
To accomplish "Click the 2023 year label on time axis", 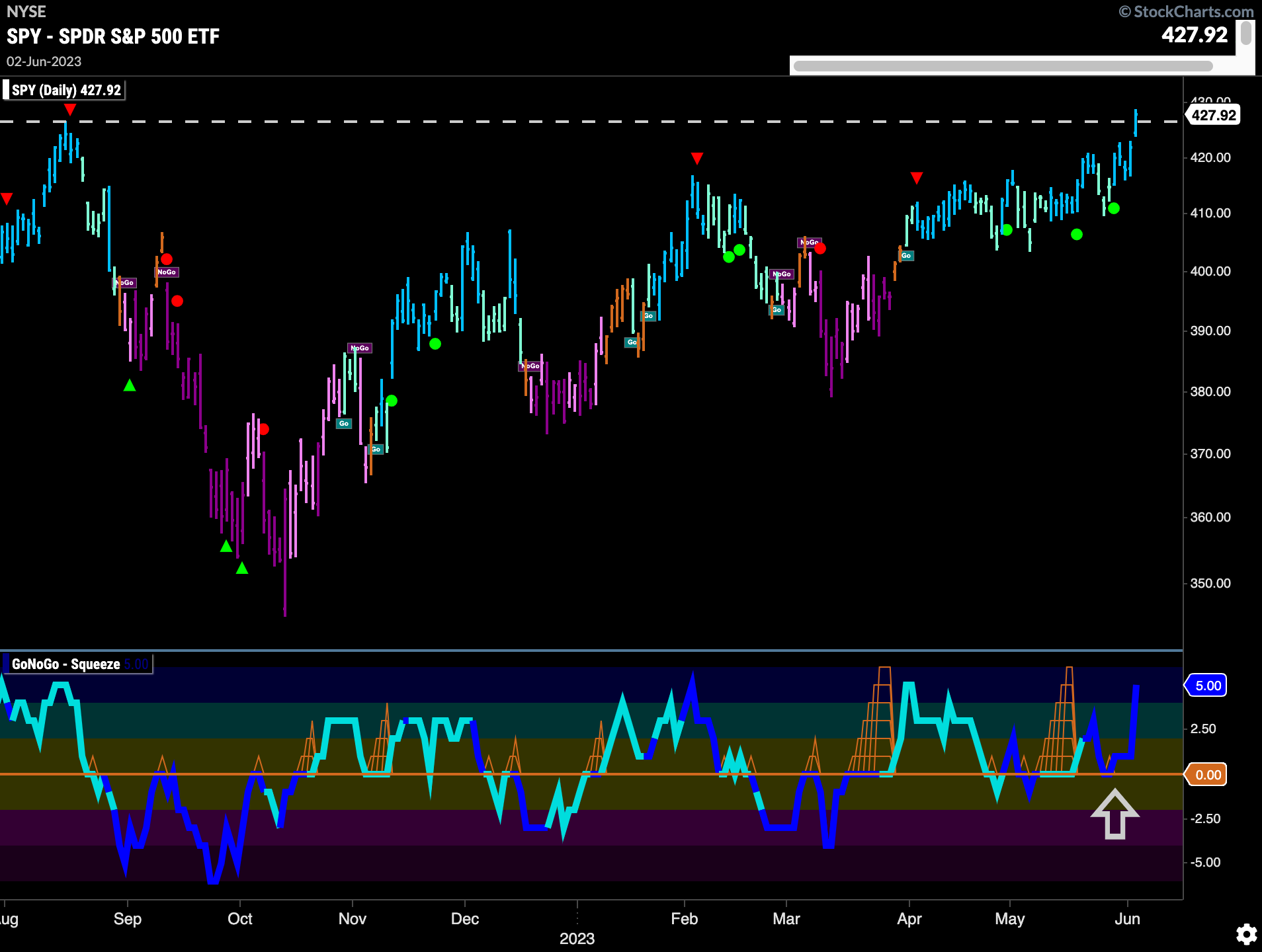I will (577, 939).
